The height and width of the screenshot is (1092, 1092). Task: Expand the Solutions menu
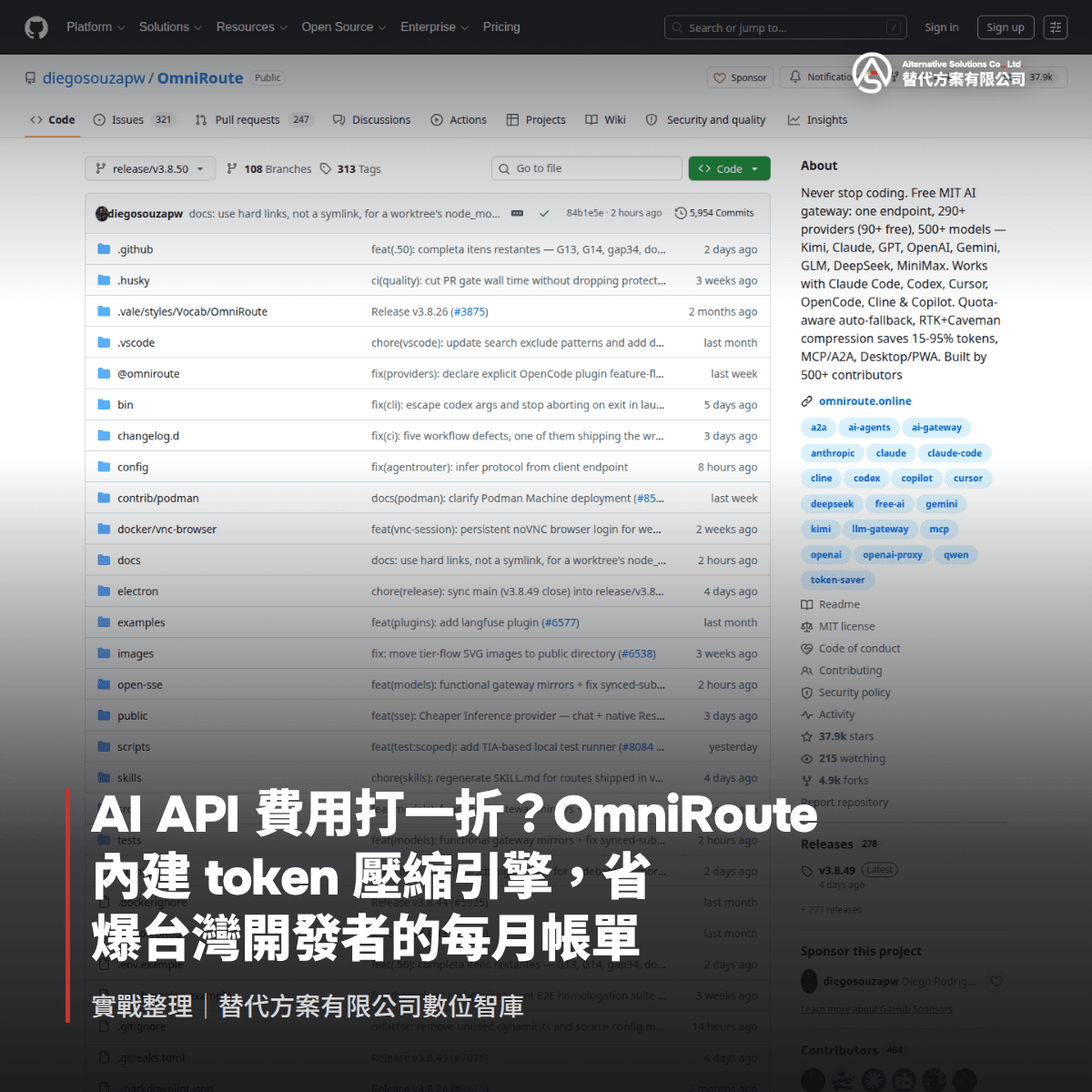(170, 27)
